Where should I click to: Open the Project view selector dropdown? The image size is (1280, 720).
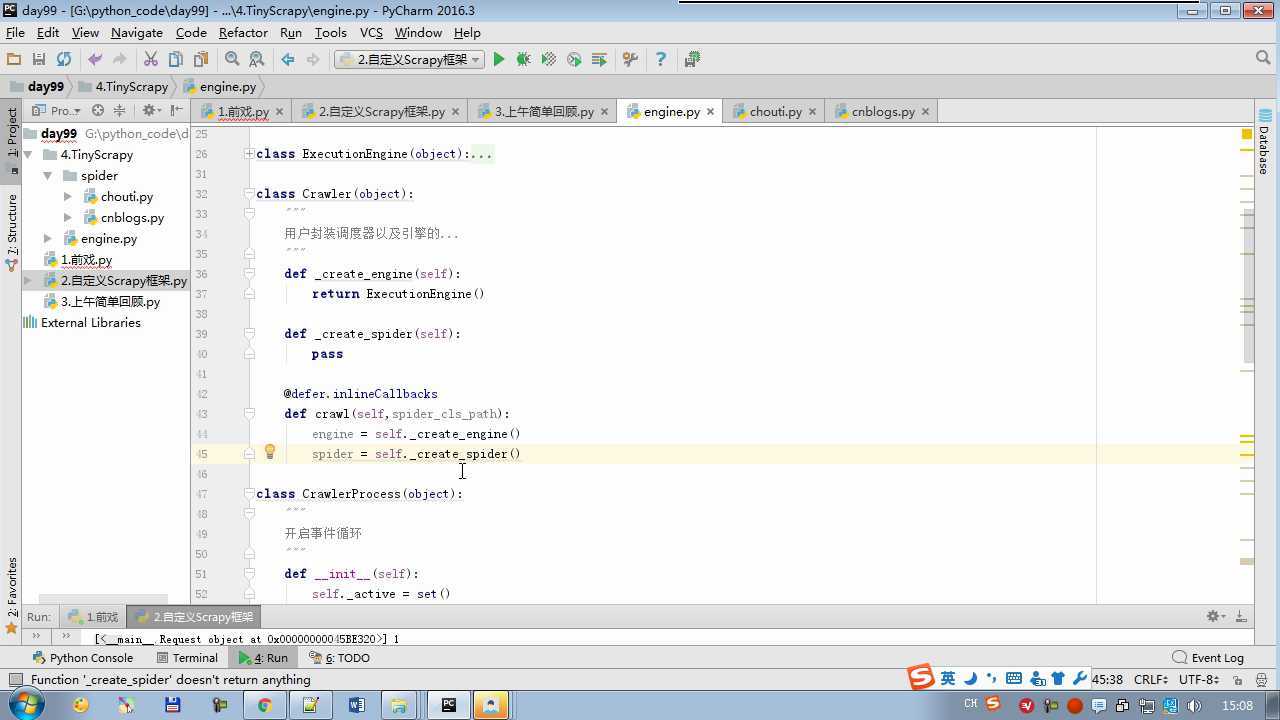click(58, 111)
